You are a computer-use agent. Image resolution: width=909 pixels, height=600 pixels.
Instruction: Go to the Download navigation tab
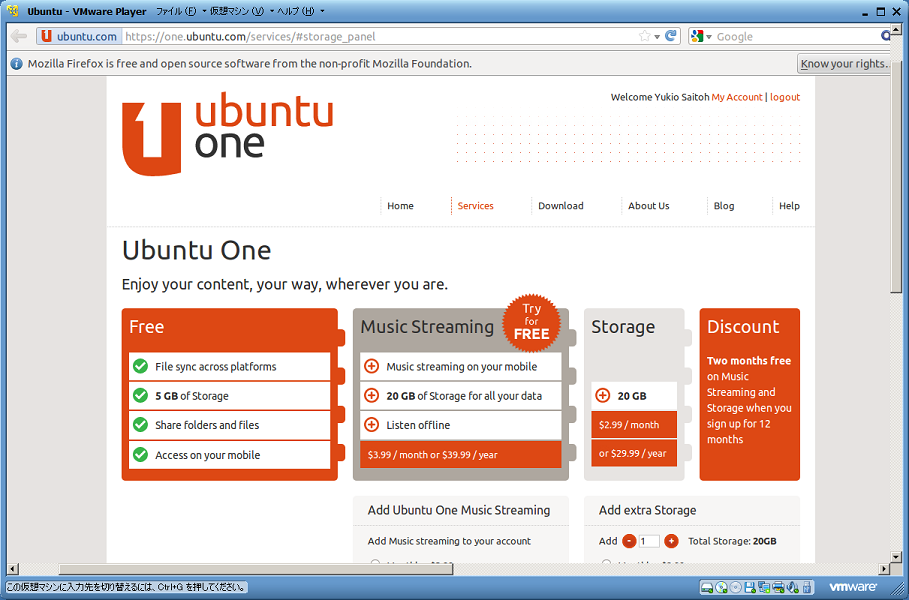click(x=560, y=206)
